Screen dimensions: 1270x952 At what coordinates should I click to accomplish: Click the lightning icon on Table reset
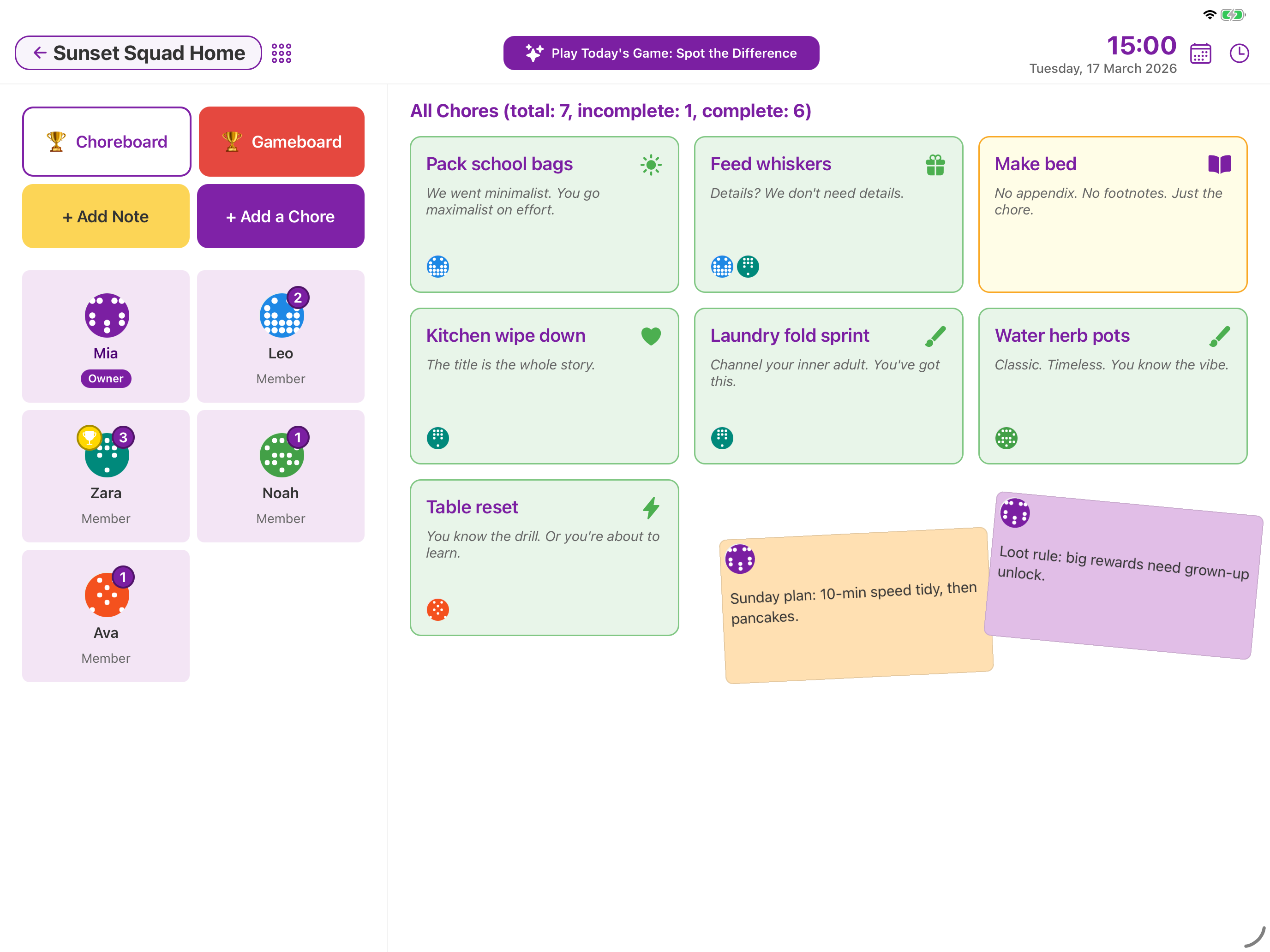[x=651, y=507]
